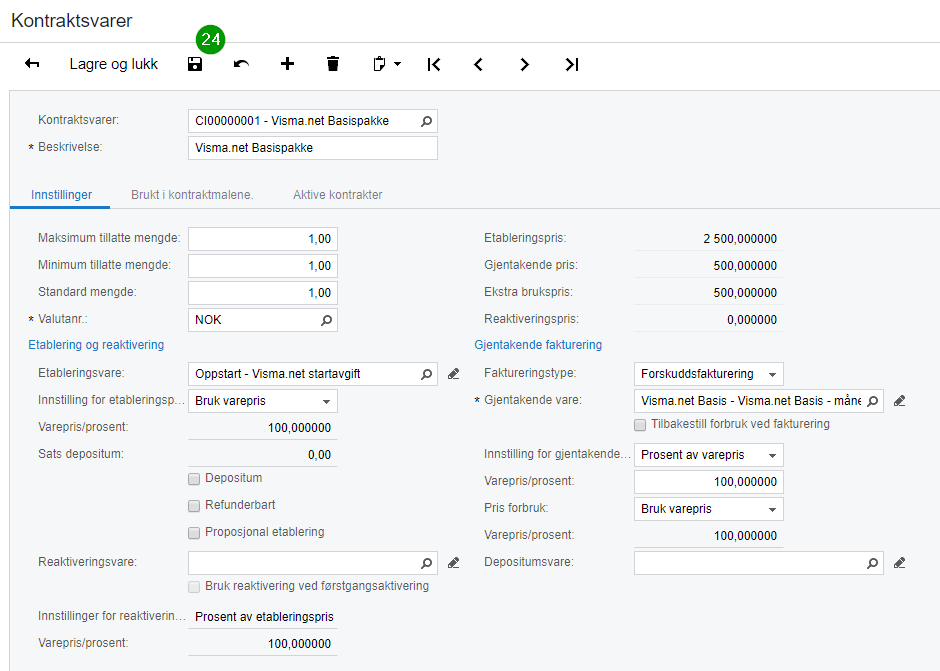
Task: Switch to the Aktive kontrakter tab
Action: click(x=338, y=195)
